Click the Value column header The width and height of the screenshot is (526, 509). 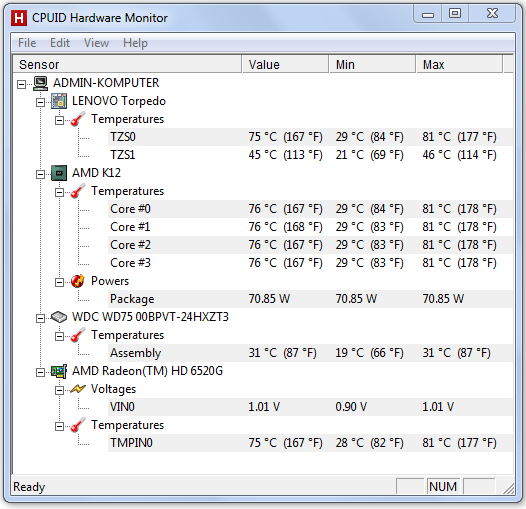(x=285, y=64)
